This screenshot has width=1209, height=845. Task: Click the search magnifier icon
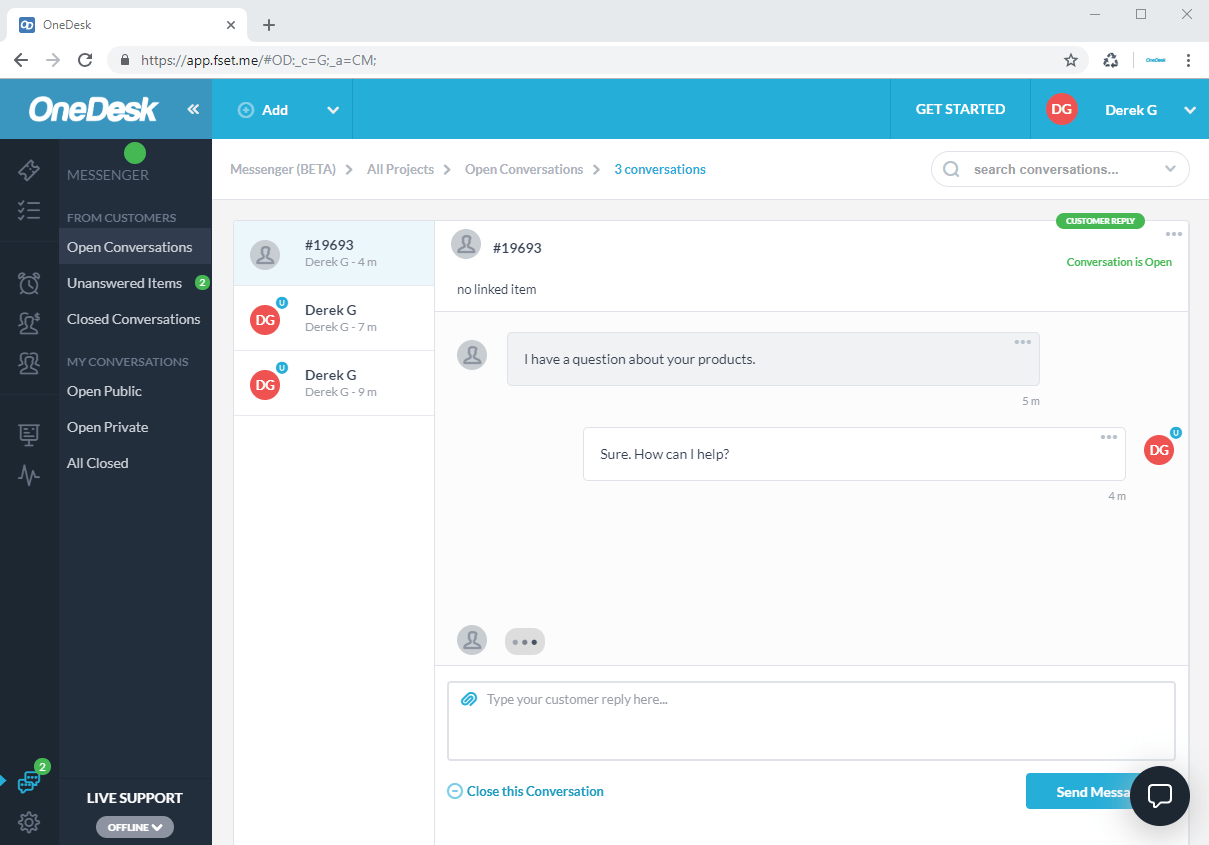pos(951,169)
